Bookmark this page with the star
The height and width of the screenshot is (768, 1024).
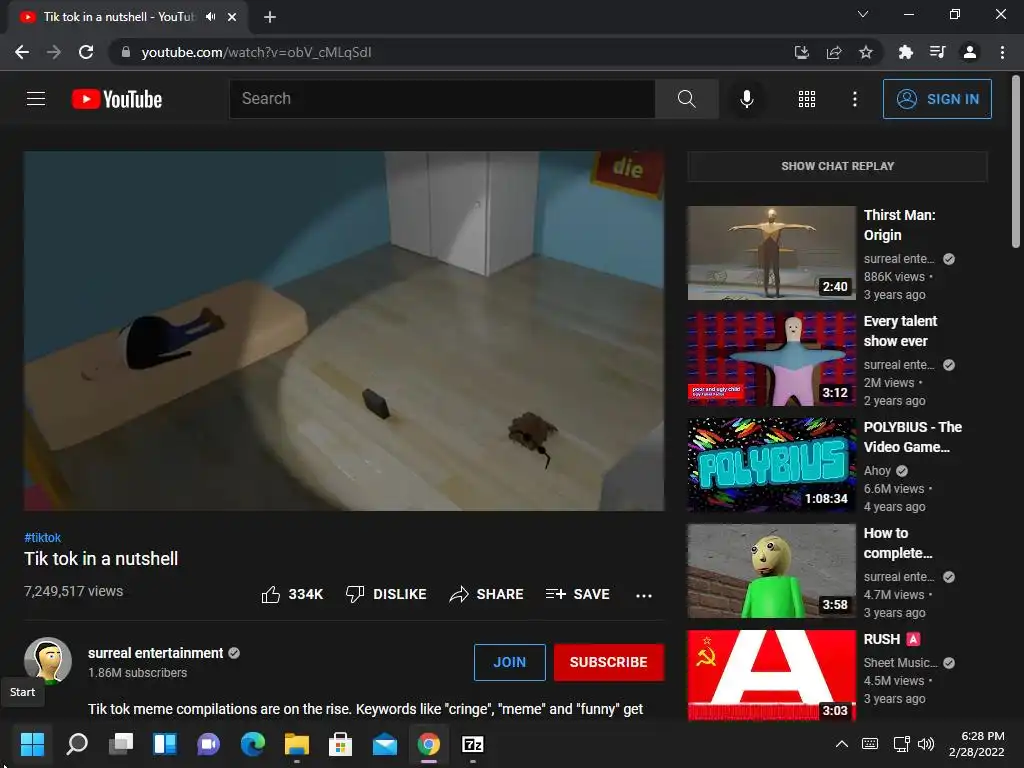coord(865,52)
